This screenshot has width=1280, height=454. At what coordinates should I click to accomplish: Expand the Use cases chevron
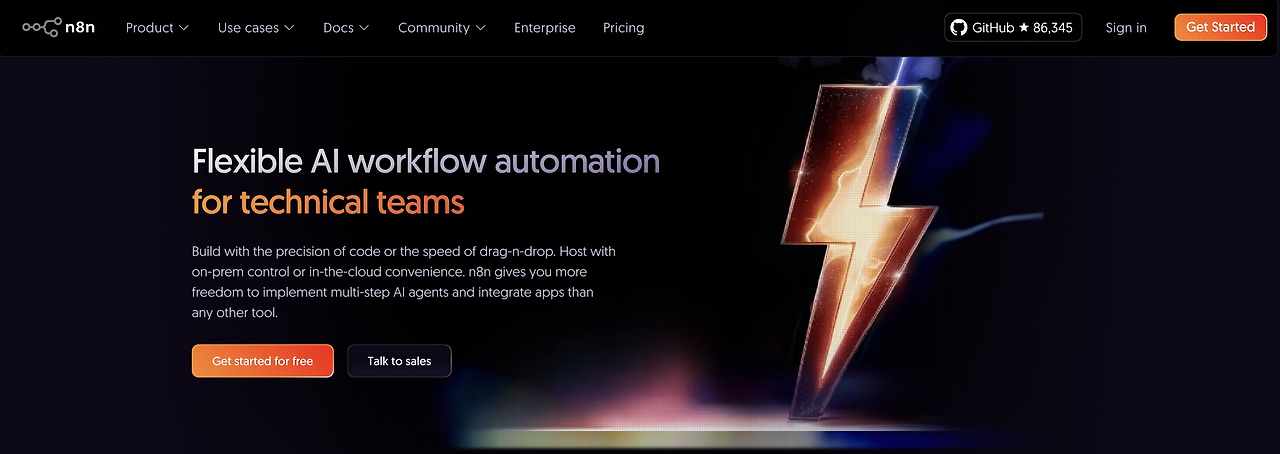click(289, 28)
